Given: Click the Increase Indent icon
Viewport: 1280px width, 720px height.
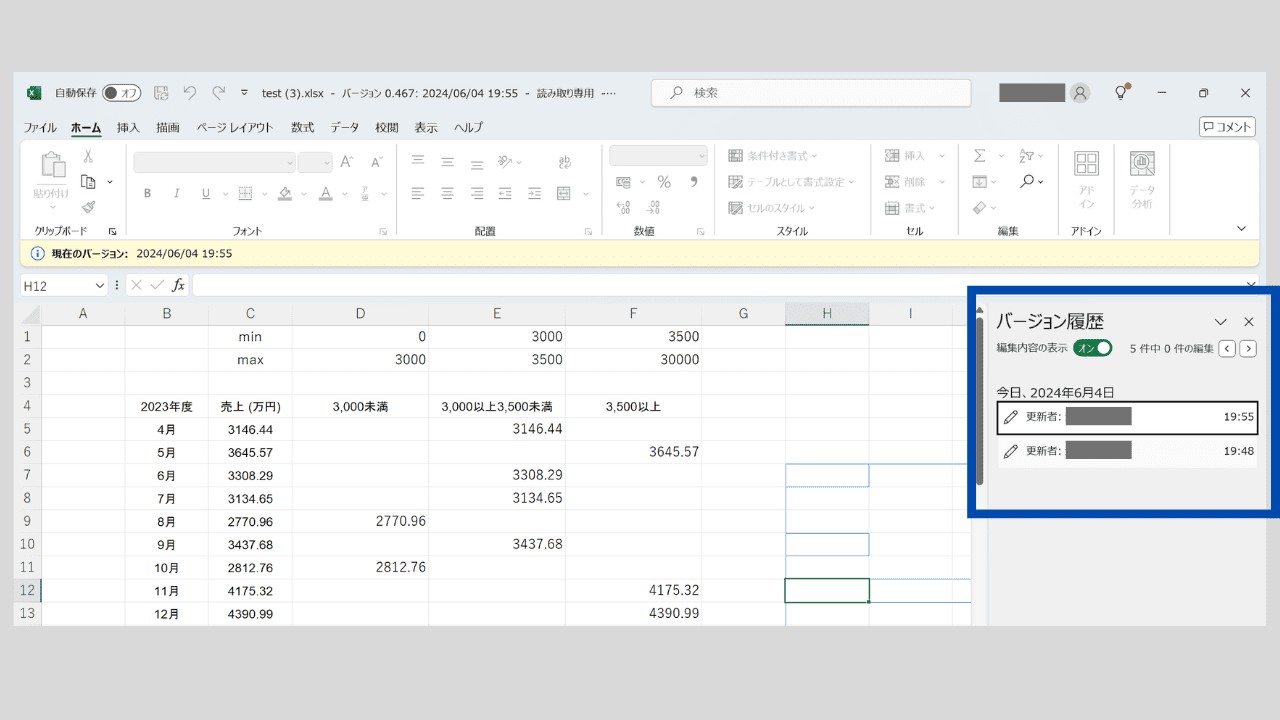Looking at the screenshot, I should click(x=534, y=194).
